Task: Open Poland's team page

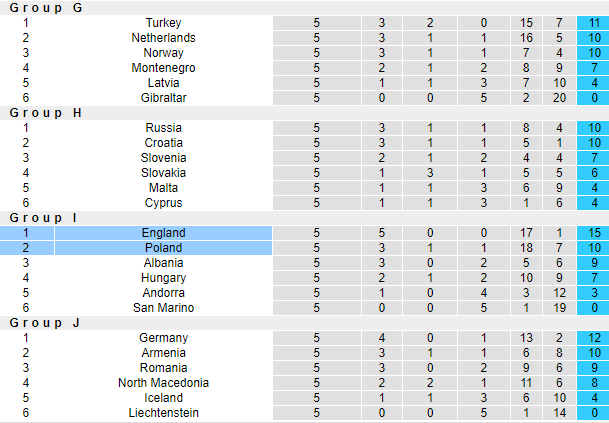Action: (x=163, y=247)
